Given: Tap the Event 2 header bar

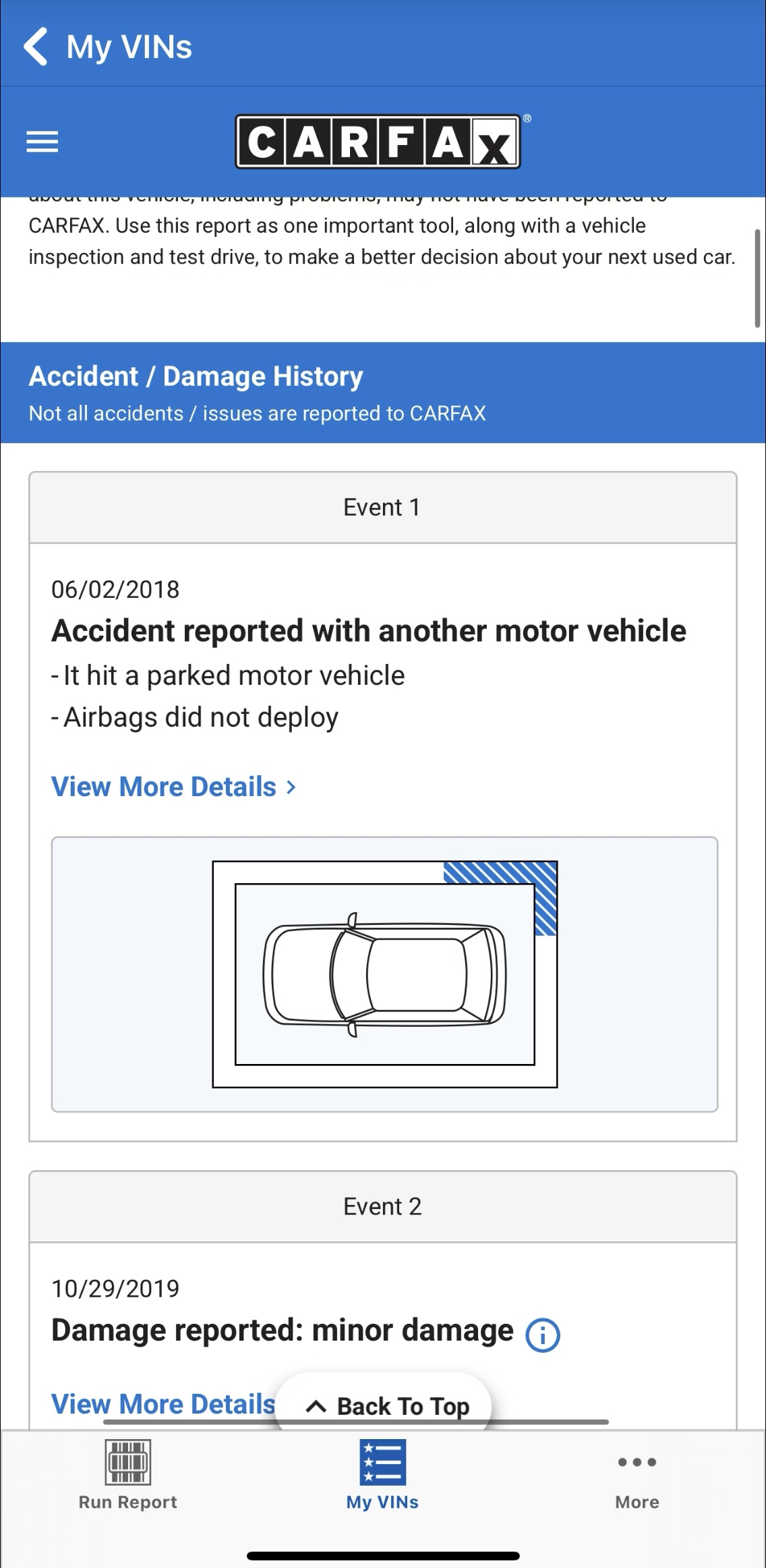Looking at the screenshot, I should [382, 1206].
